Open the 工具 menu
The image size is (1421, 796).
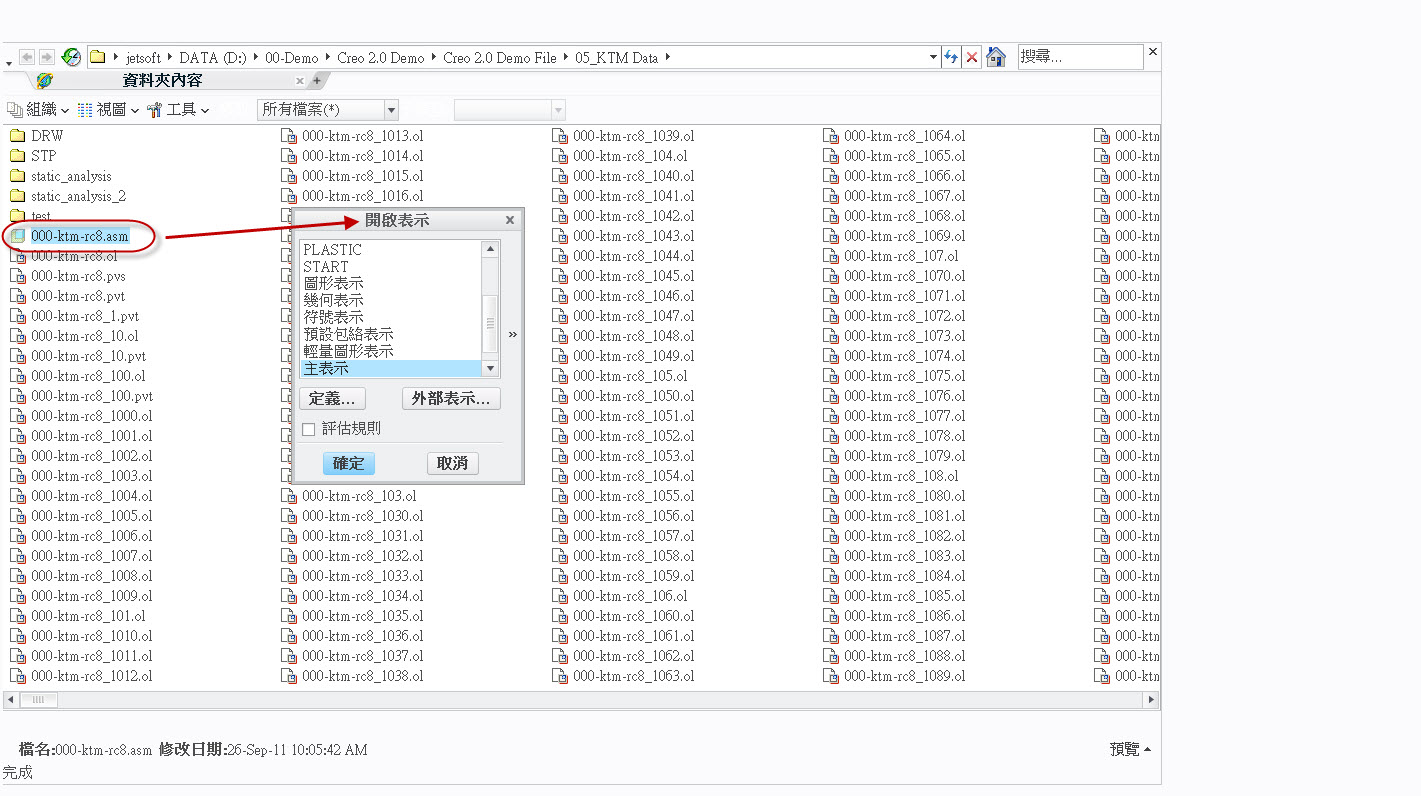tap(178, 110)
